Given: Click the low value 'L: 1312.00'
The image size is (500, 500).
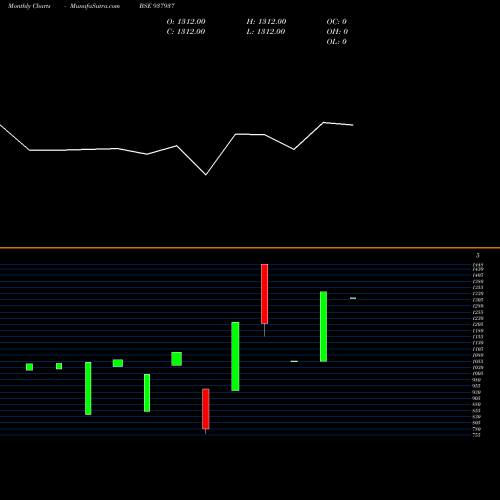Looking at the screenshot, I should (x=266, y=32).
